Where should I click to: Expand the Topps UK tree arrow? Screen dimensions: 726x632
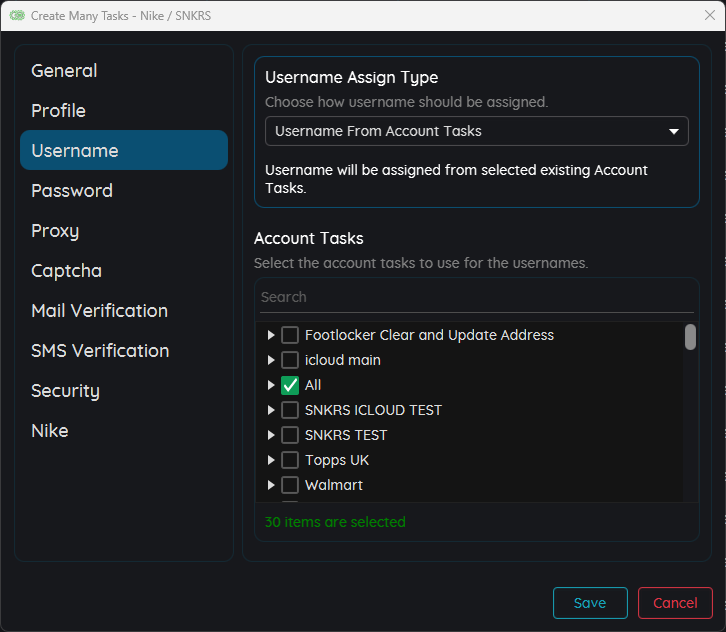[x=271, y=460]
